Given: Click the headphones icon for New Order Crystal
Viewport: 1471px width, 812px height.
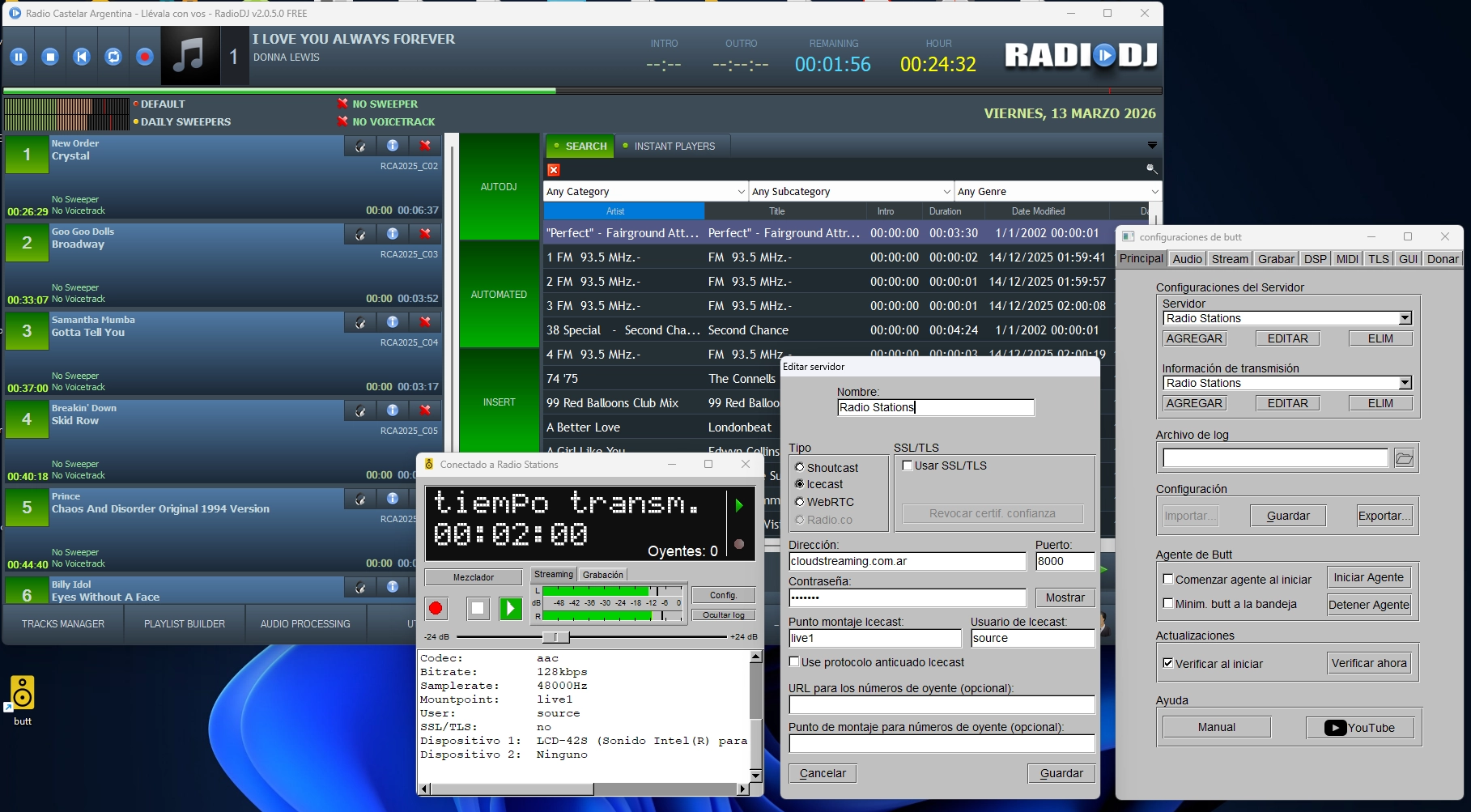Looking at the screenshot, I should pyautogui.click(x=360, y=146).
